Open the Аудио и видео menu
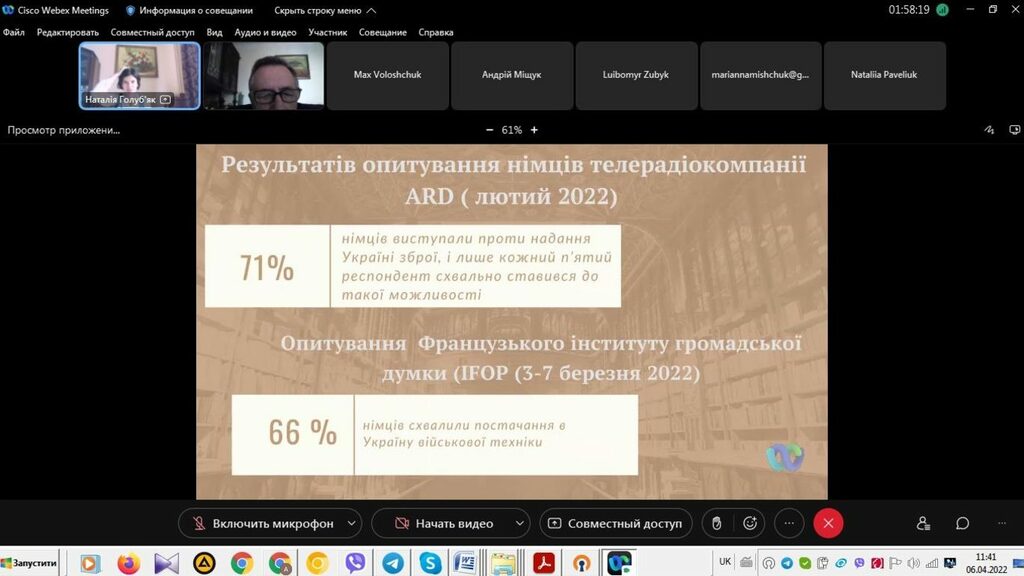This screenshot has width=1024, height=576. point(265,32)
